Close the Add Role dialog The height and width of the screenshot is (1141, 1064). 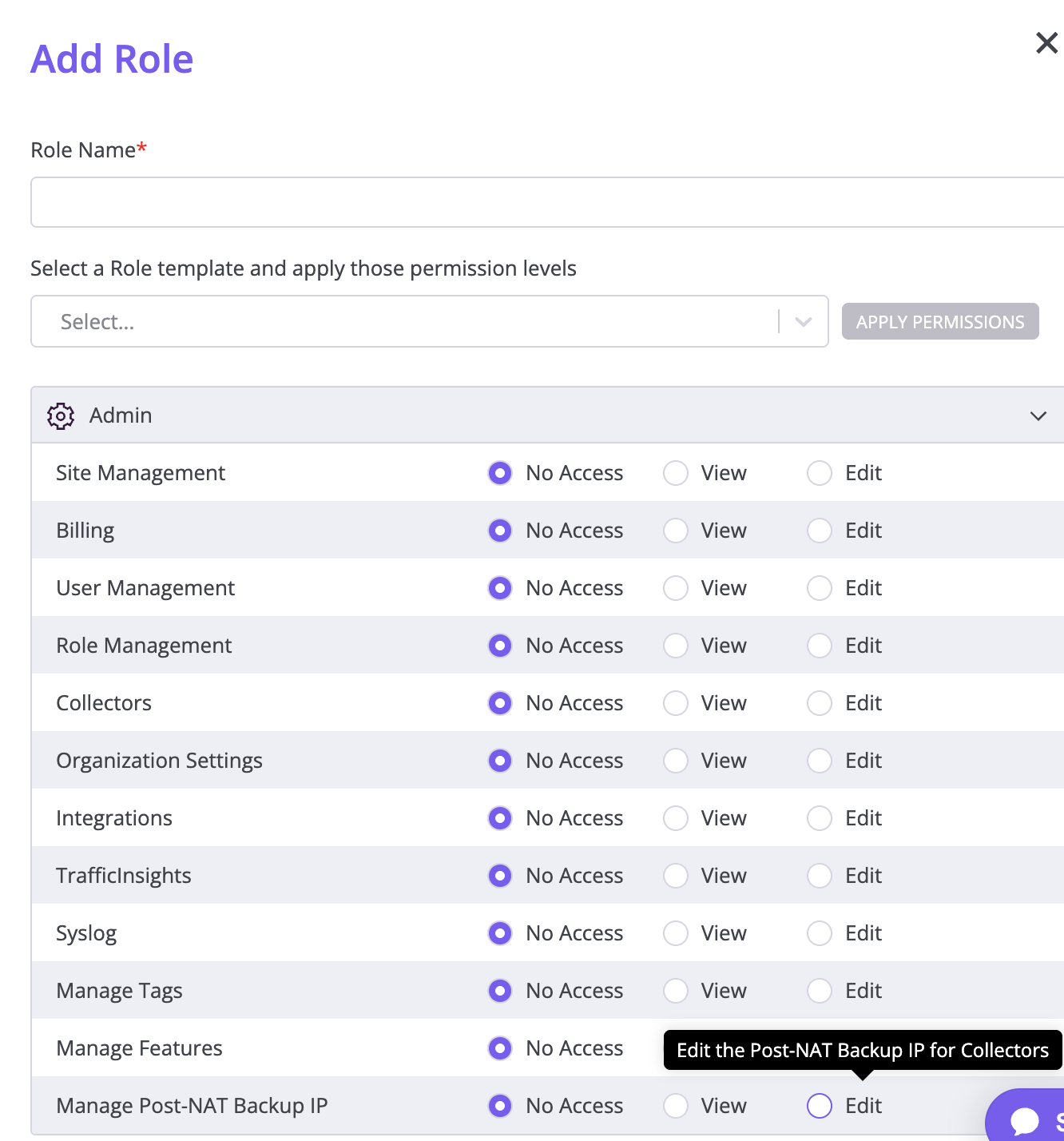1046,42
